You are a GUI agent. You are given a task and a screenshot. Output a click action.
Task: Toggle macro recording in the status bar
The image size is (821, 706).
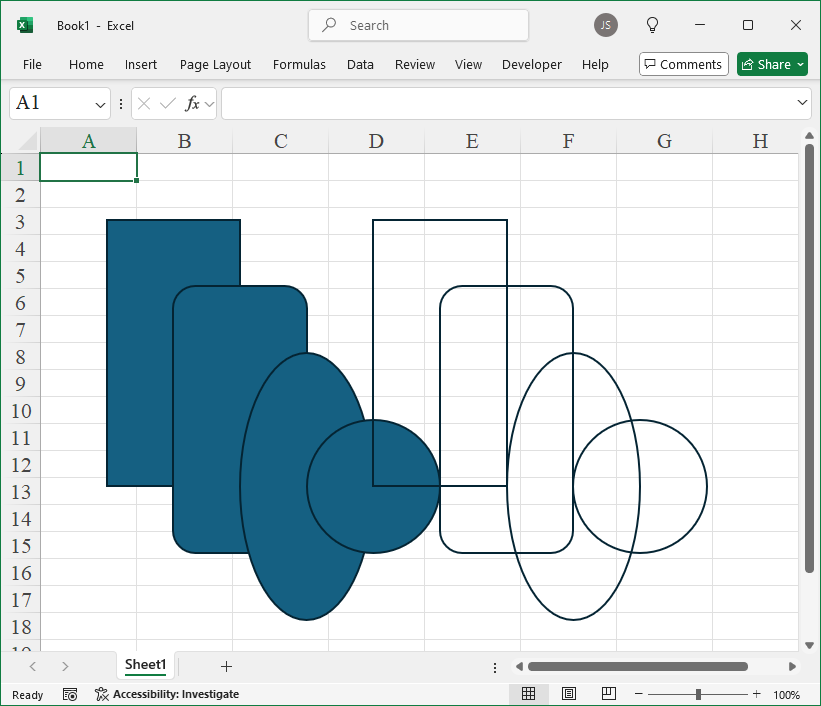[x=70, y=693]
